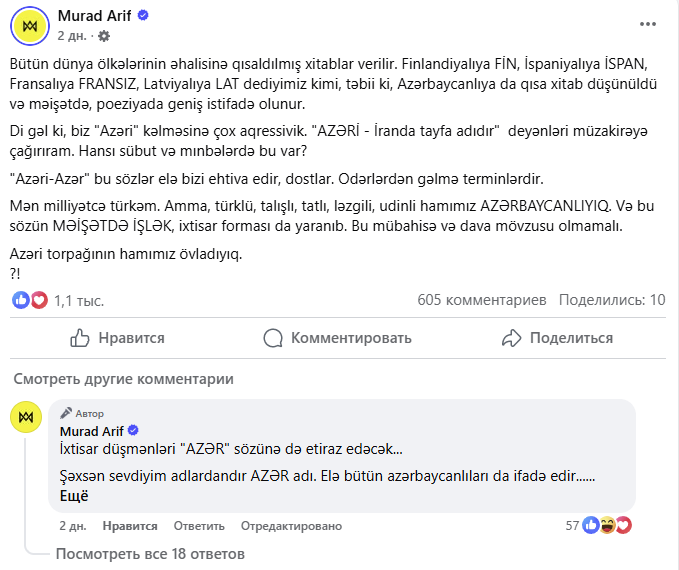Open post audience settings gear icon

103,36
